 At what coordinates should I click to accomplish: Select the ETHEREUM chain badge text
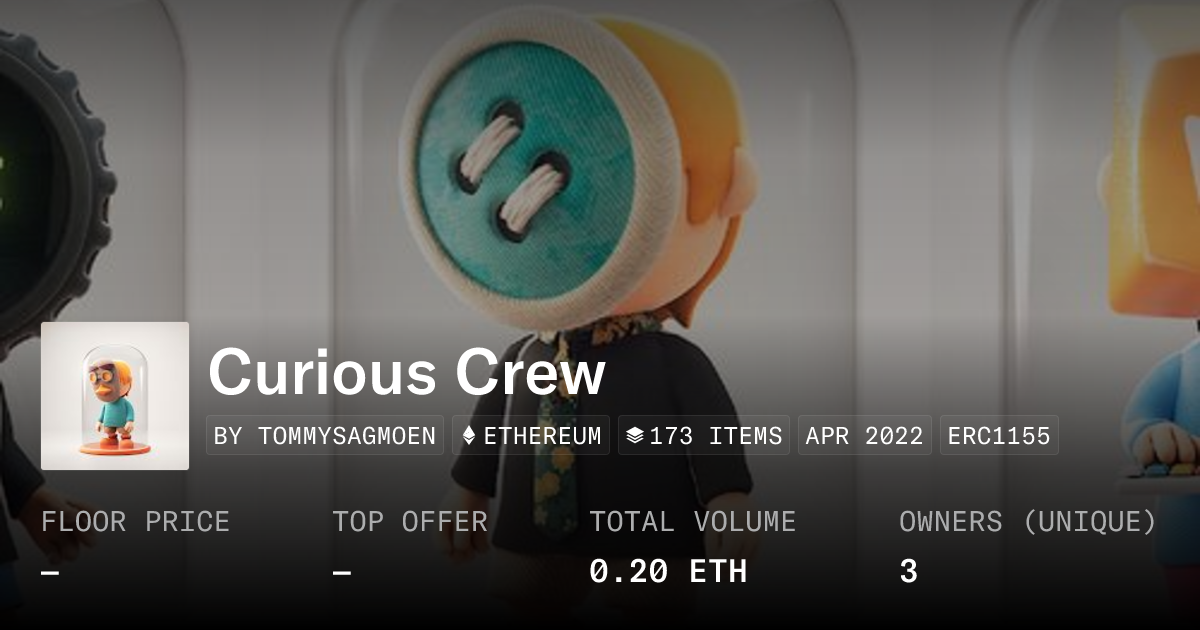pos(543,436)
